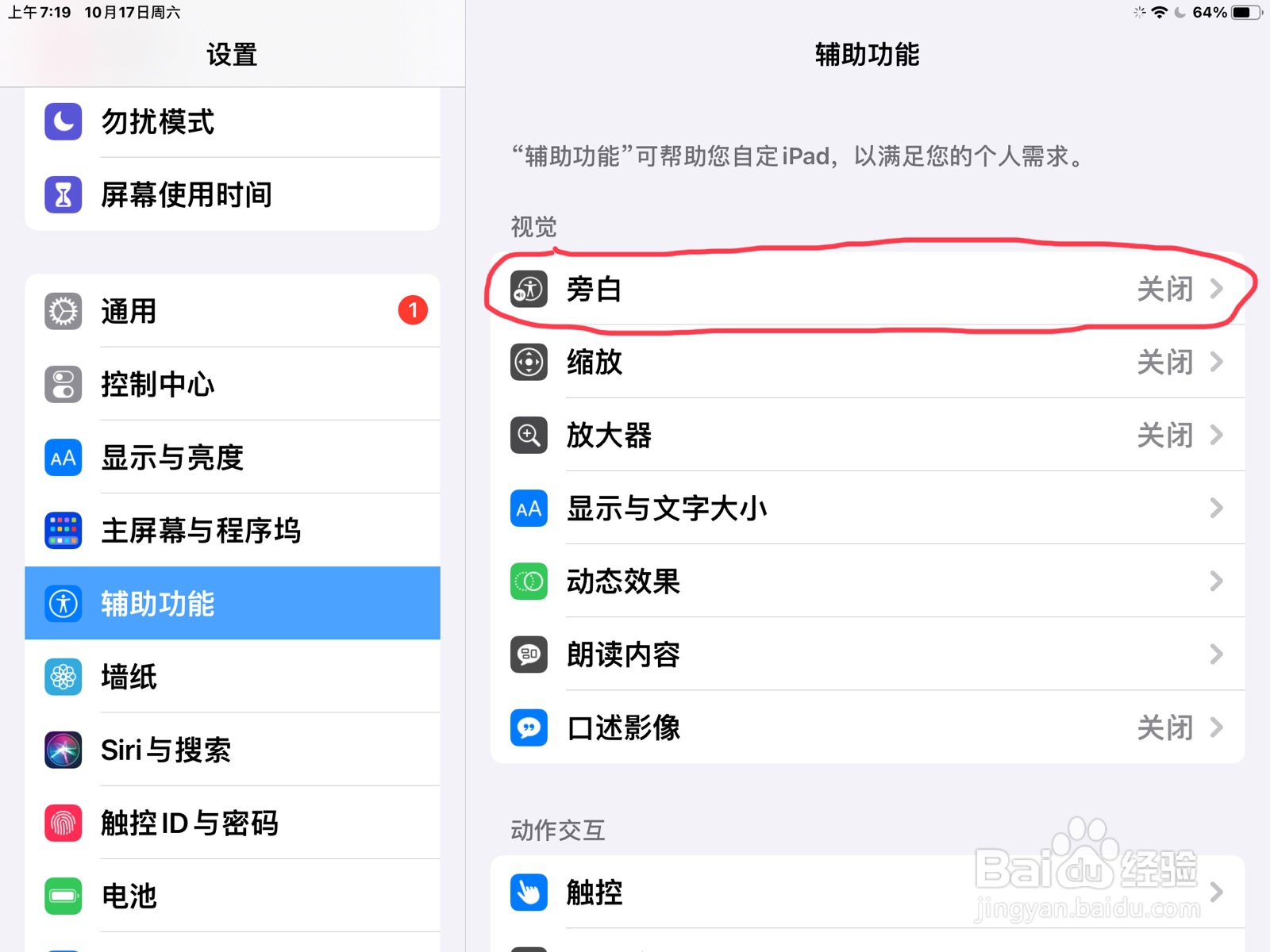Tap the Motion (动态效果) green icon
This screenshot has height=952, width=1270.
click(529, 582)
